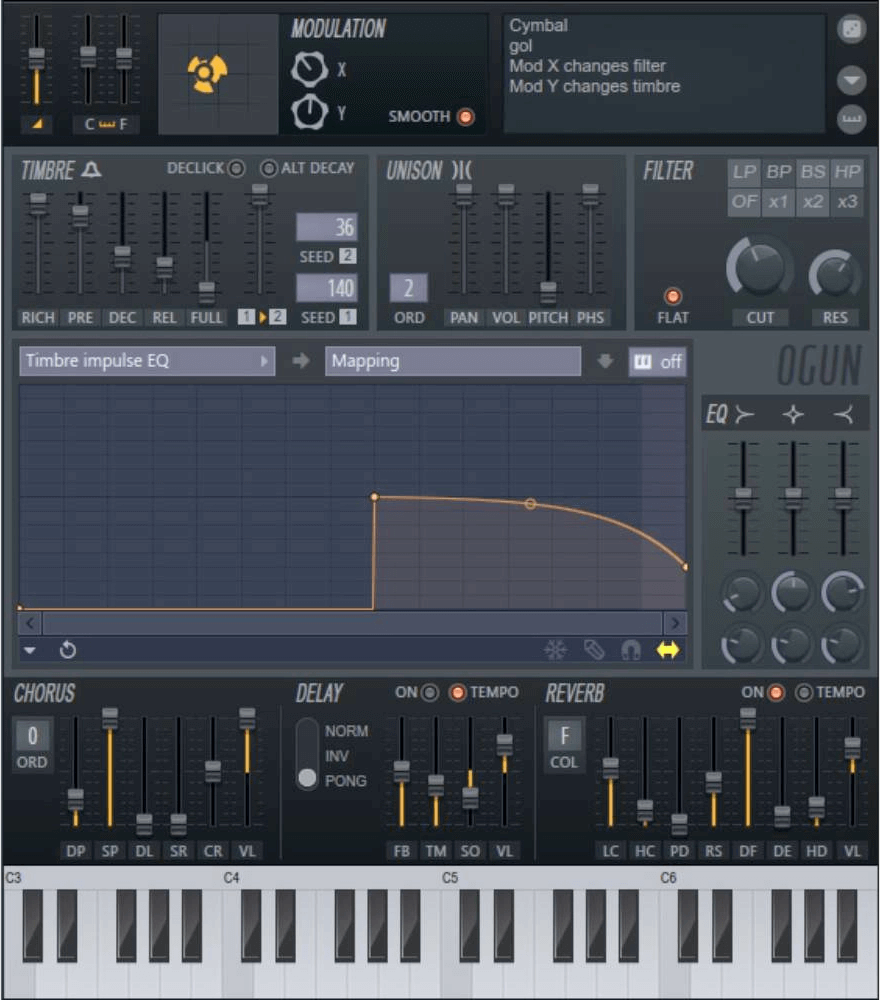The image size is (880, 1000).
Task: Click the snap magnet icon in envelope editor
Action: pos(630,651)
